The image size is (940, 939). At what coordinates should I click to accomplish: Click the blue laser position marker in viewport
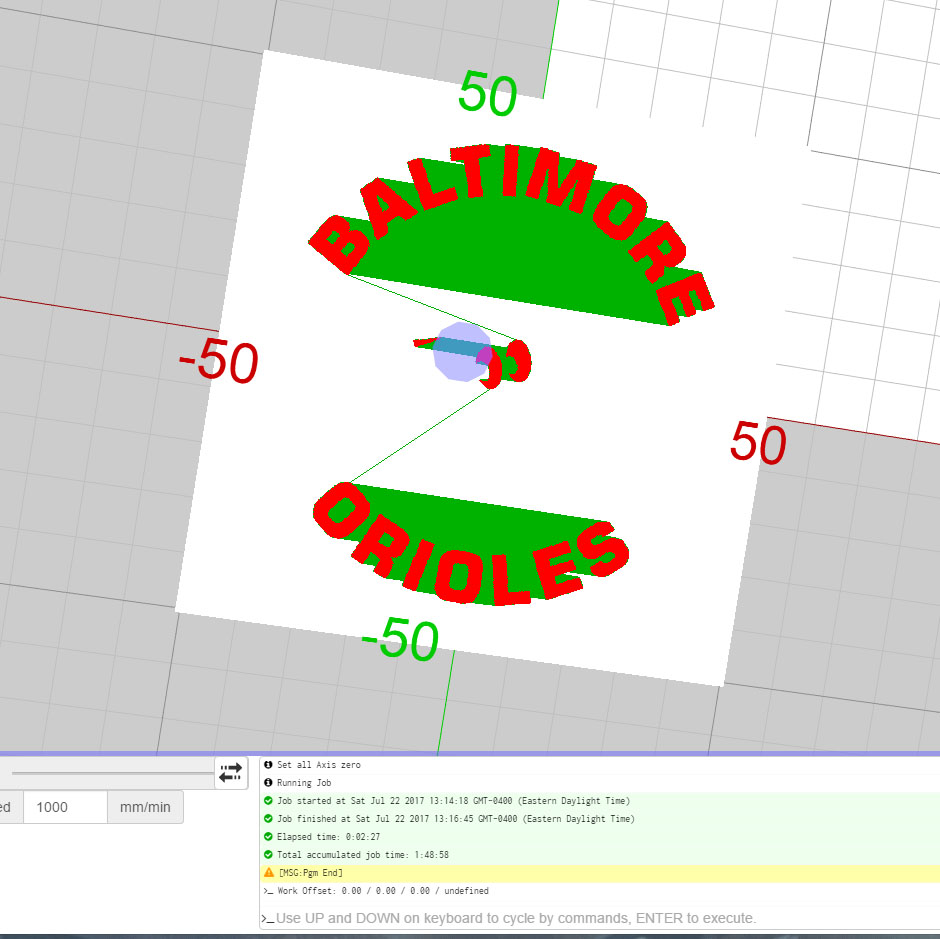[x=462, y=351]
